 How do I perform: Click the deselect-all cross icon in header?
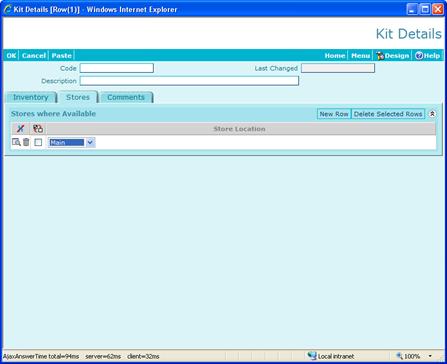click(21, 129)
